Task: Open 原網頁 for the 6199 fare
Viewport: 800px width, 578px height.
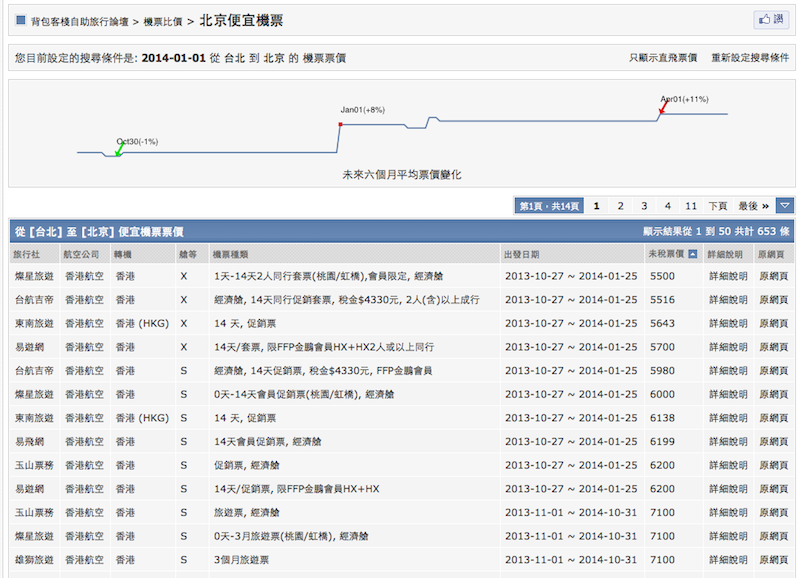Action: pos(773,441)
